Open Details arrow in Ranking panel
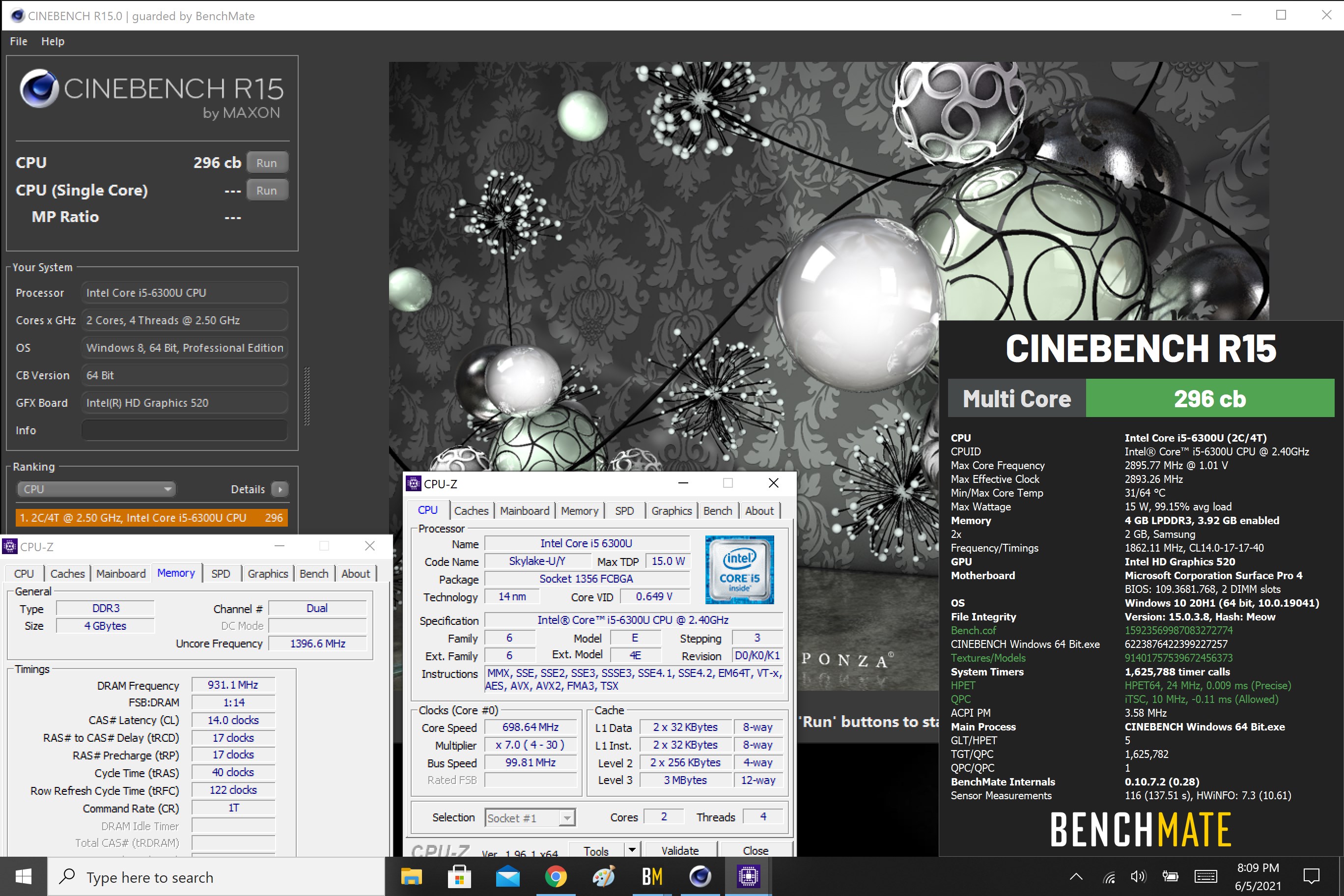 click(280, 489)
